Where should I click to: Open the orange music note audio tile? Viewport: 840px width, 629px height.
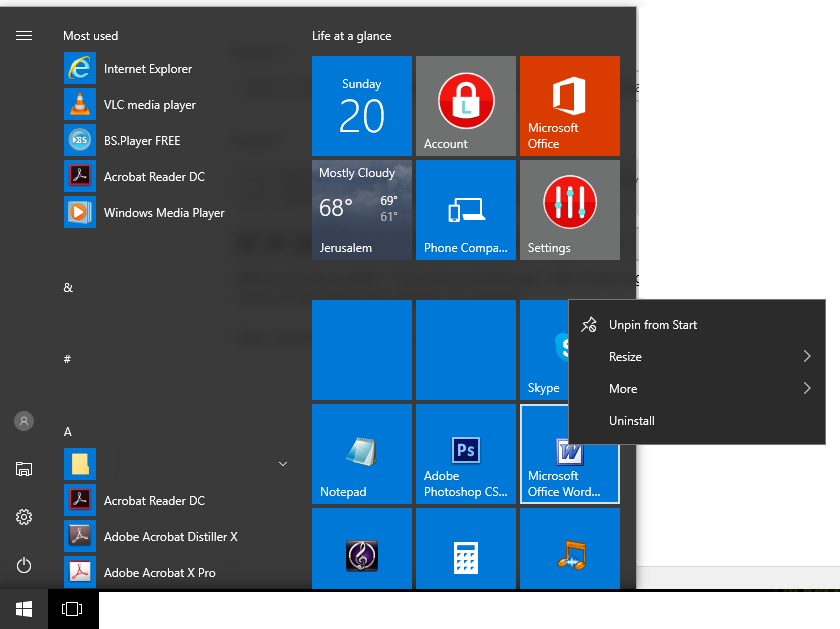pos(569,548)
